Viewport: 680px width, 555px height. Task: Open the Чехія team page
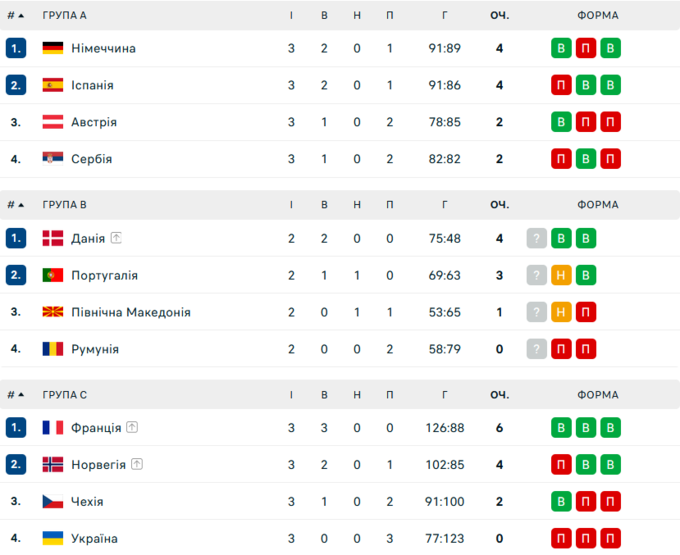[87, 501]
